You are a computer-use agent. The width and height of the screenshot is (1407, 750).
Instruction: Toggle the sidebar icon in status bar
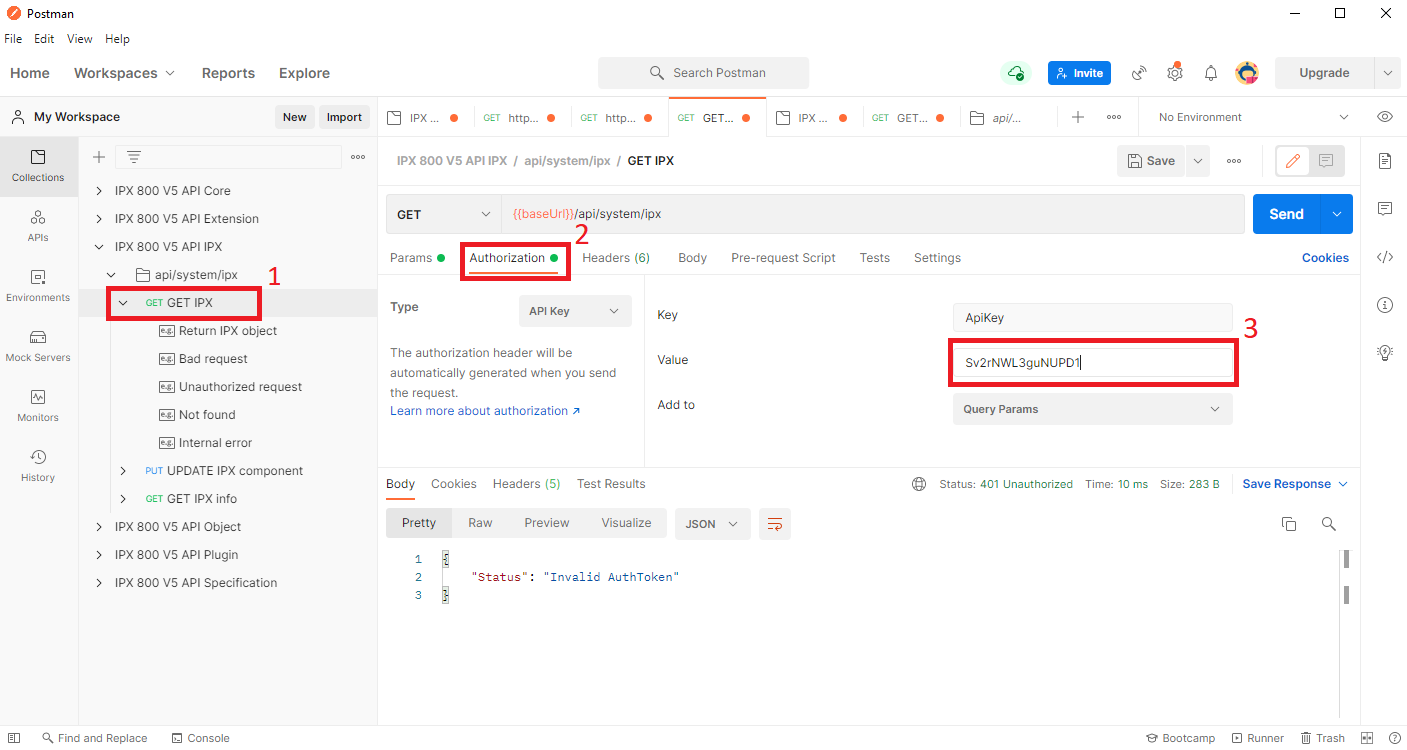click(x=14, y=738)
